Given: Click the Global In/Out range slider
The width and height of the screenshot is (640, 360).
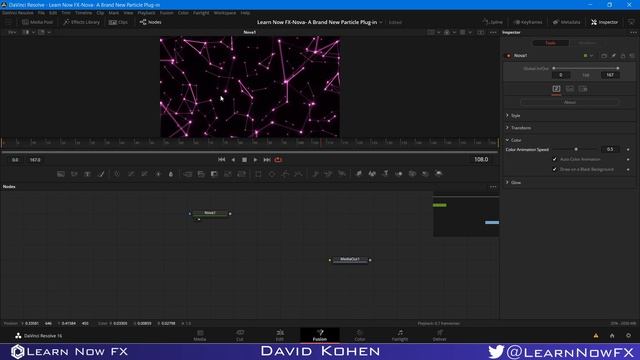Looking at the screenshot, I should point(585,68).
